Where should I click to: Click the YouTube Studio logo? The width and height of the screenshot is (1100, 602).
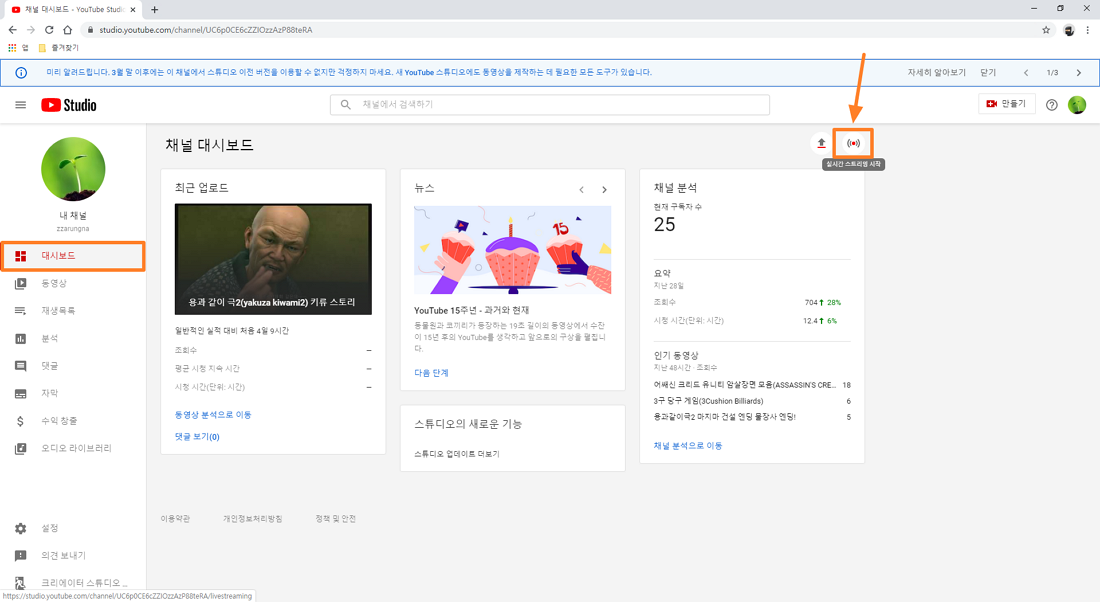pyautogui.click(x=69, y=105)
